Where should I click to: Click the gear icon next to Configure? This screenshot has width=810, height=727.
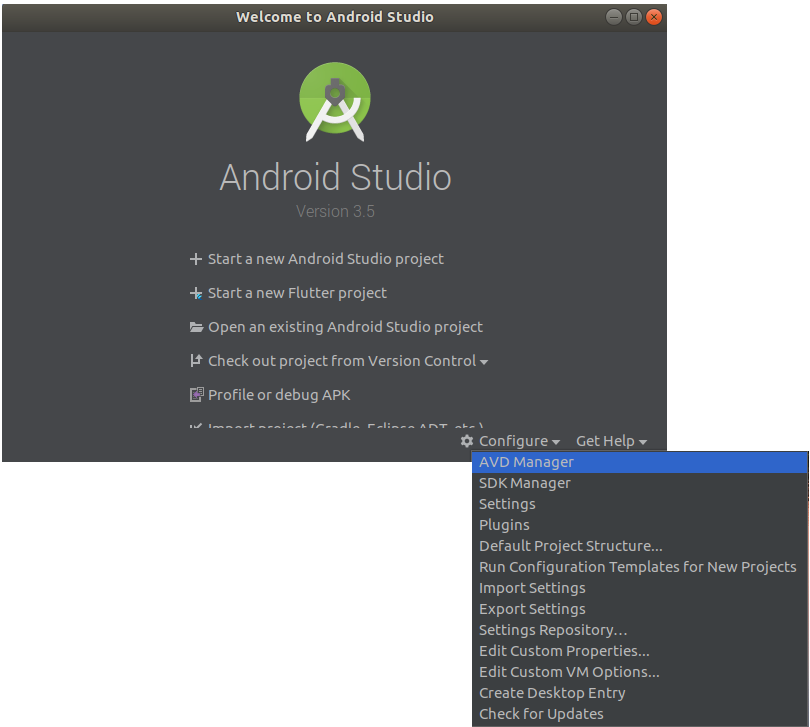466,440
